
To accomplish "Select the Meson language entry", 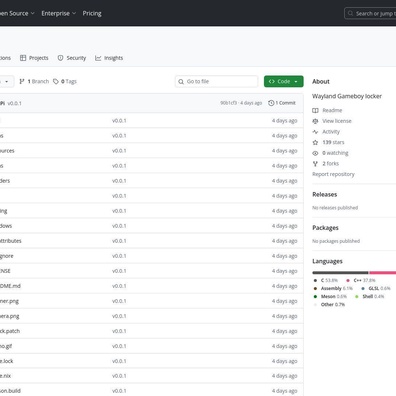I will click(x=330, y=296).
